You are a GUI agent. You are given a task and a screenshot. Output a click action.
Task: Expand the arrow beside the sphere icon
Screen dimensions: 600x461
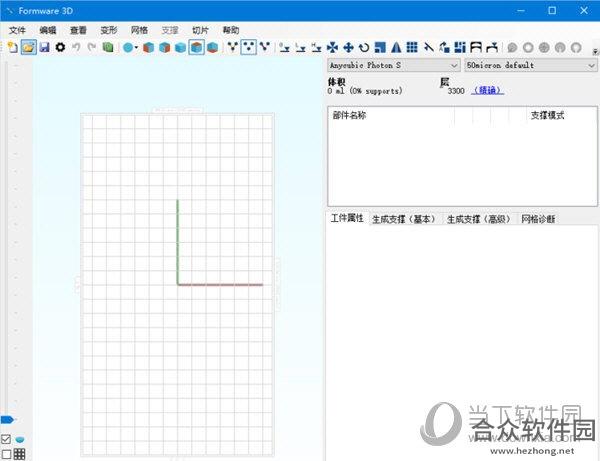pyautogui.click(x=136, y=47)
